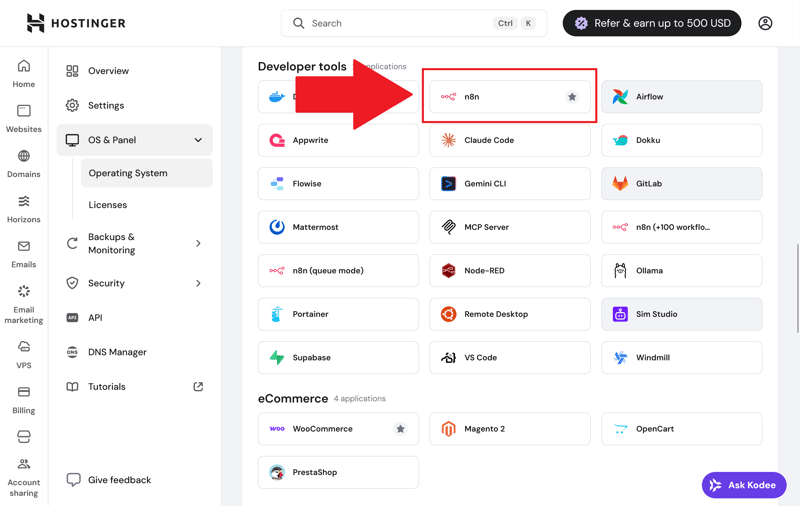Open the VPS section icon
Image resolution: width=800 pixels, height=506 pixels.
(x=24, y=354)
